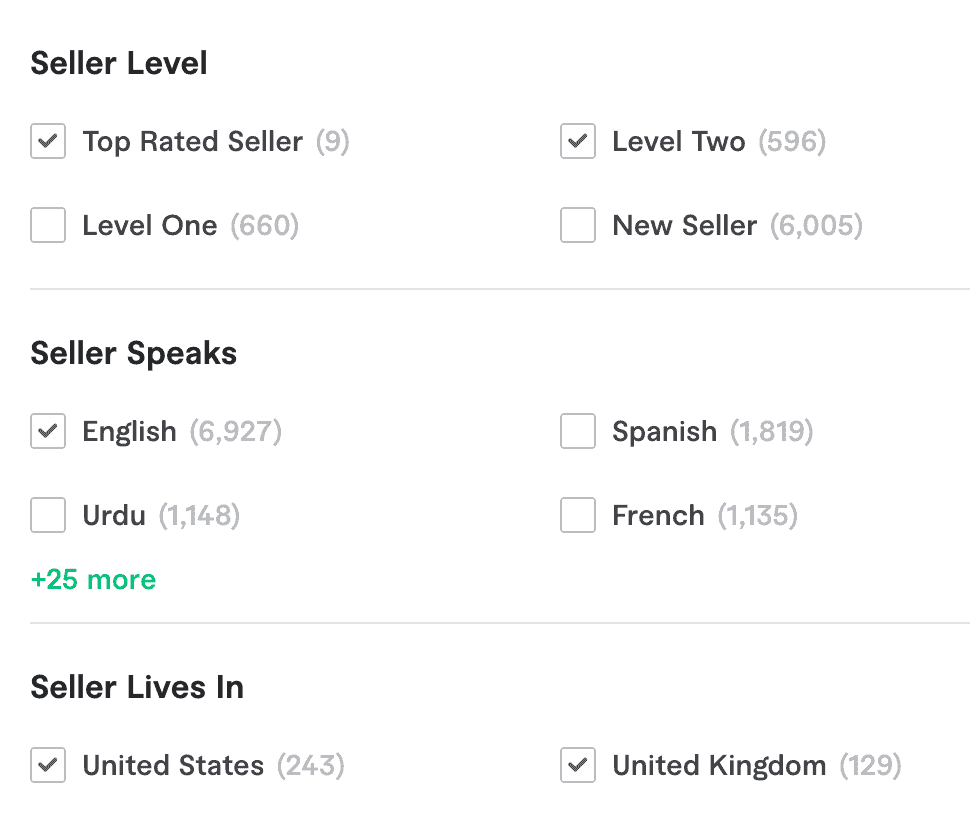Uncheck the Top Rated Seller checkbox

(x=48, y=142)
